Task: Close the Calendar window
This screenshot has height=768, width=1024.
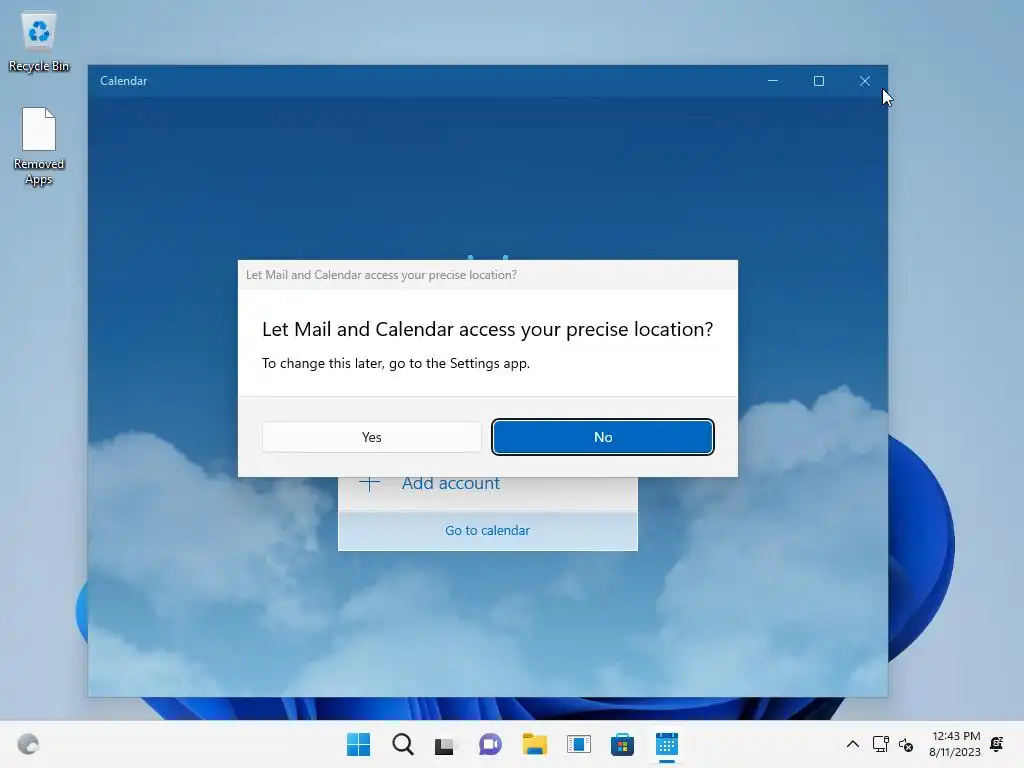Action: [x=865, y=81]
